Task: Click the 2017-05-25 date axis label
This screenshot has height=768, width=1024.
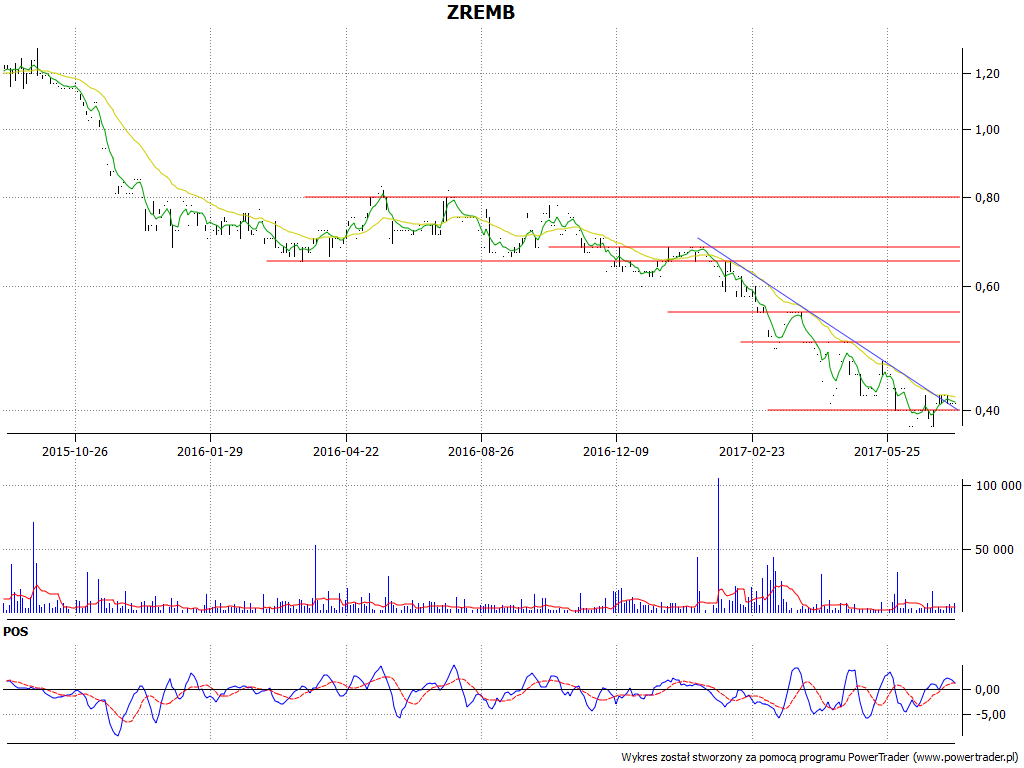Action: [887, 451]
